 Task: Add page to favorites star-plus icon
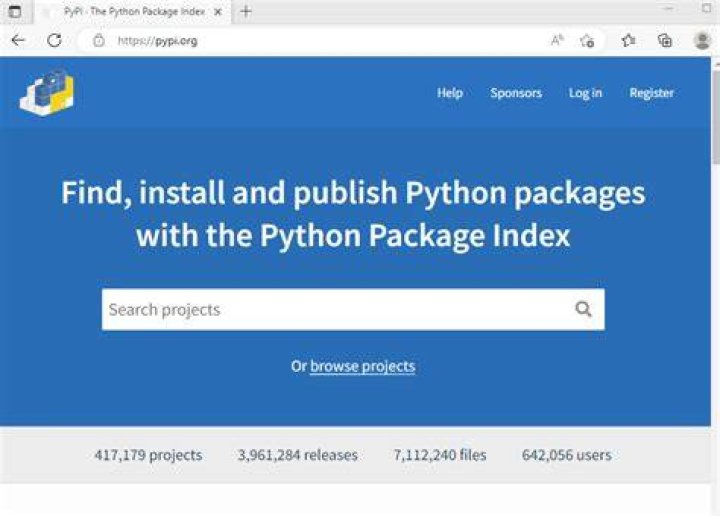(x=587, y=40)
